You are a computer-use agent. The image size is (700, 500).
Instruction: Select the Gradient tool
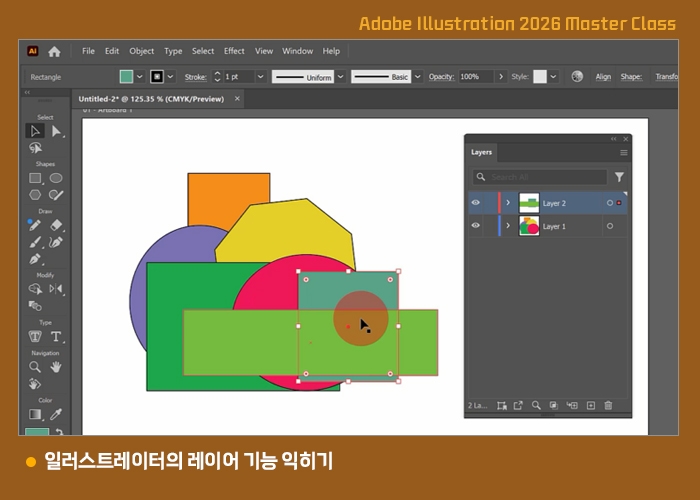(35, 414)
